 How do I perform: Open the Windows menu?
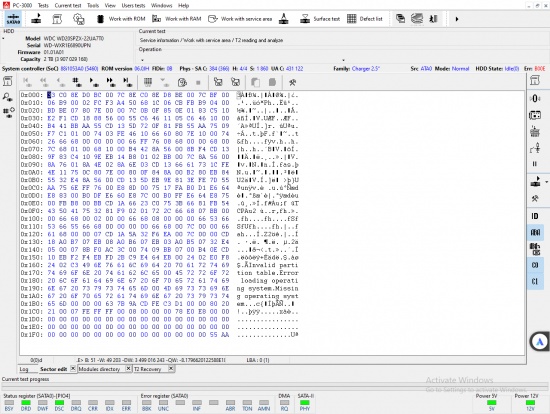(x=162, y=5)
